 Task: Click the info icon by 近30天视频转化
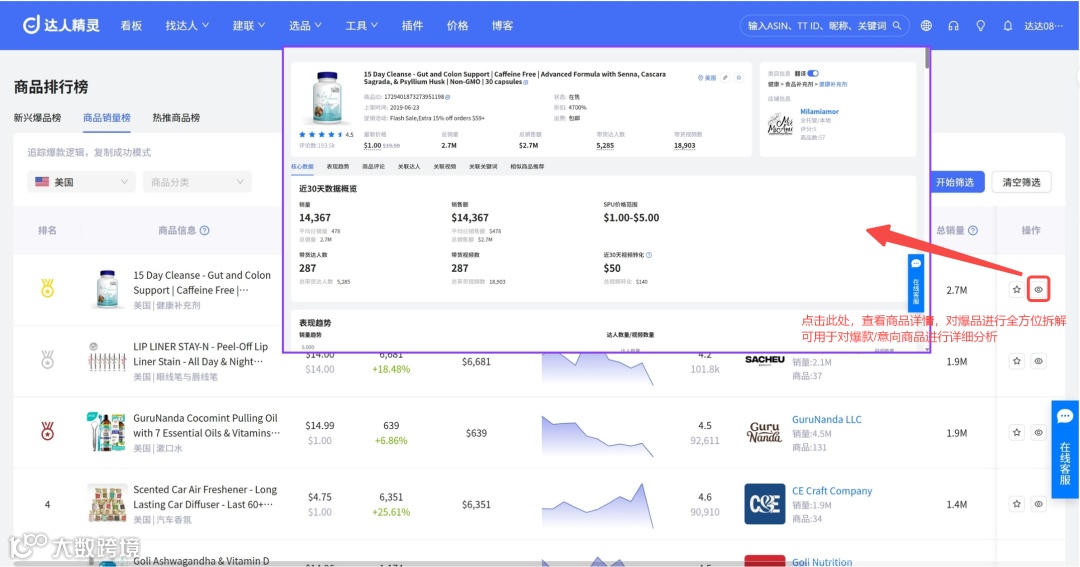tap(649, 255)
